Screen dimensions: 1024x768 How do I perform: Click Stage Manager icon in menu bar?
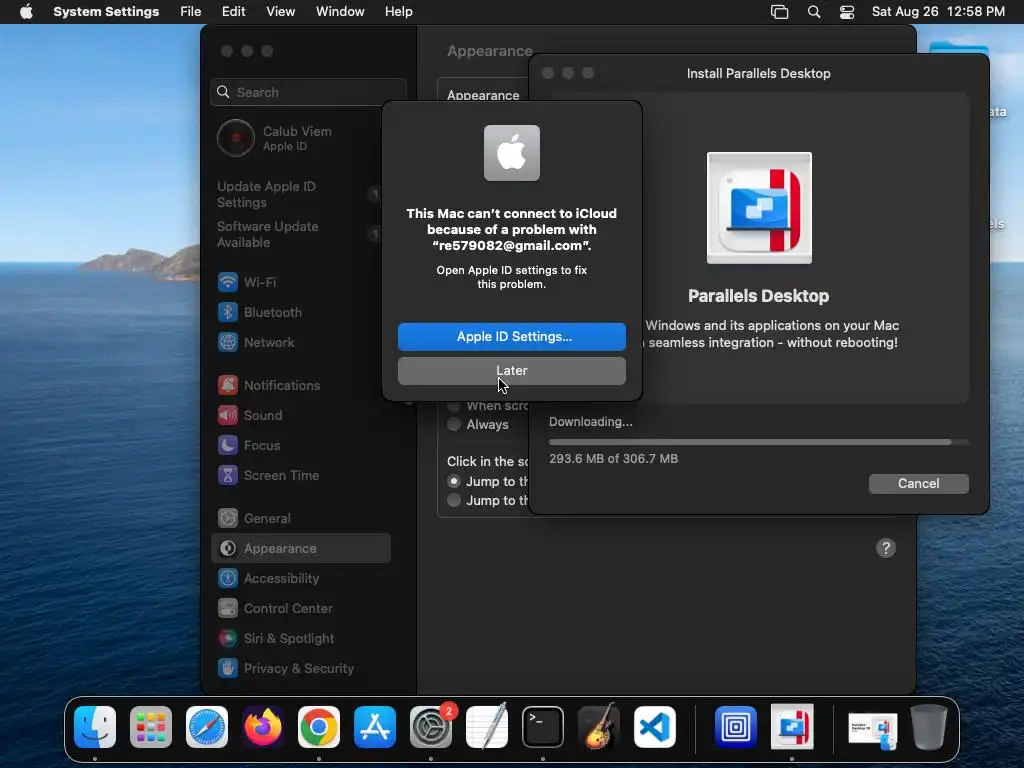pos(779,12)
